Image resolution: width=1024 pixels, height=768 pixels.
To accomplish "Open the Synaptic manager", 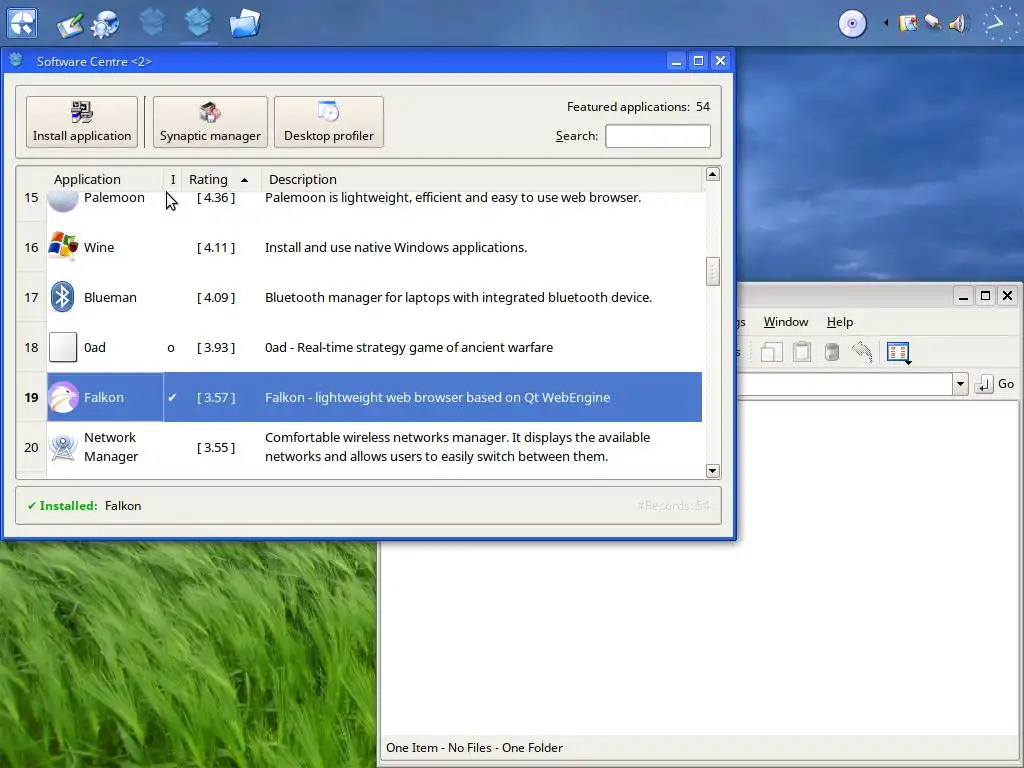I will coord(210,122).
